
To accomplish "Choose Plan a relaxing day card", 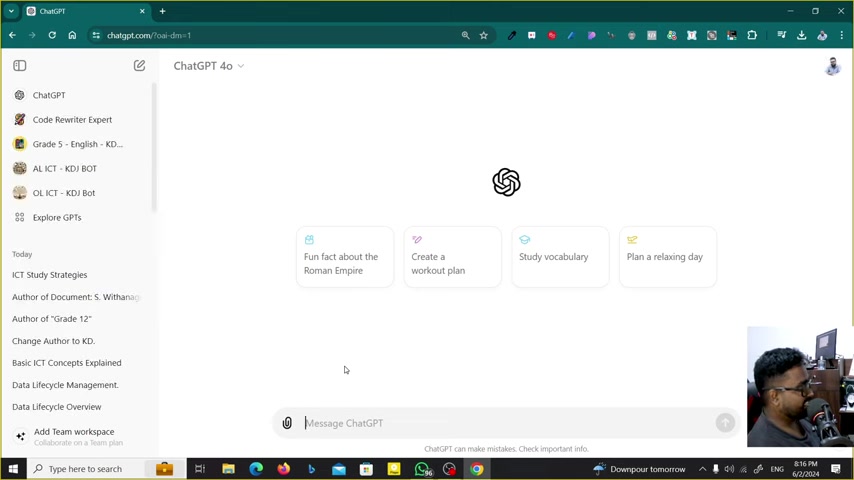I will [x=668, y=257].
